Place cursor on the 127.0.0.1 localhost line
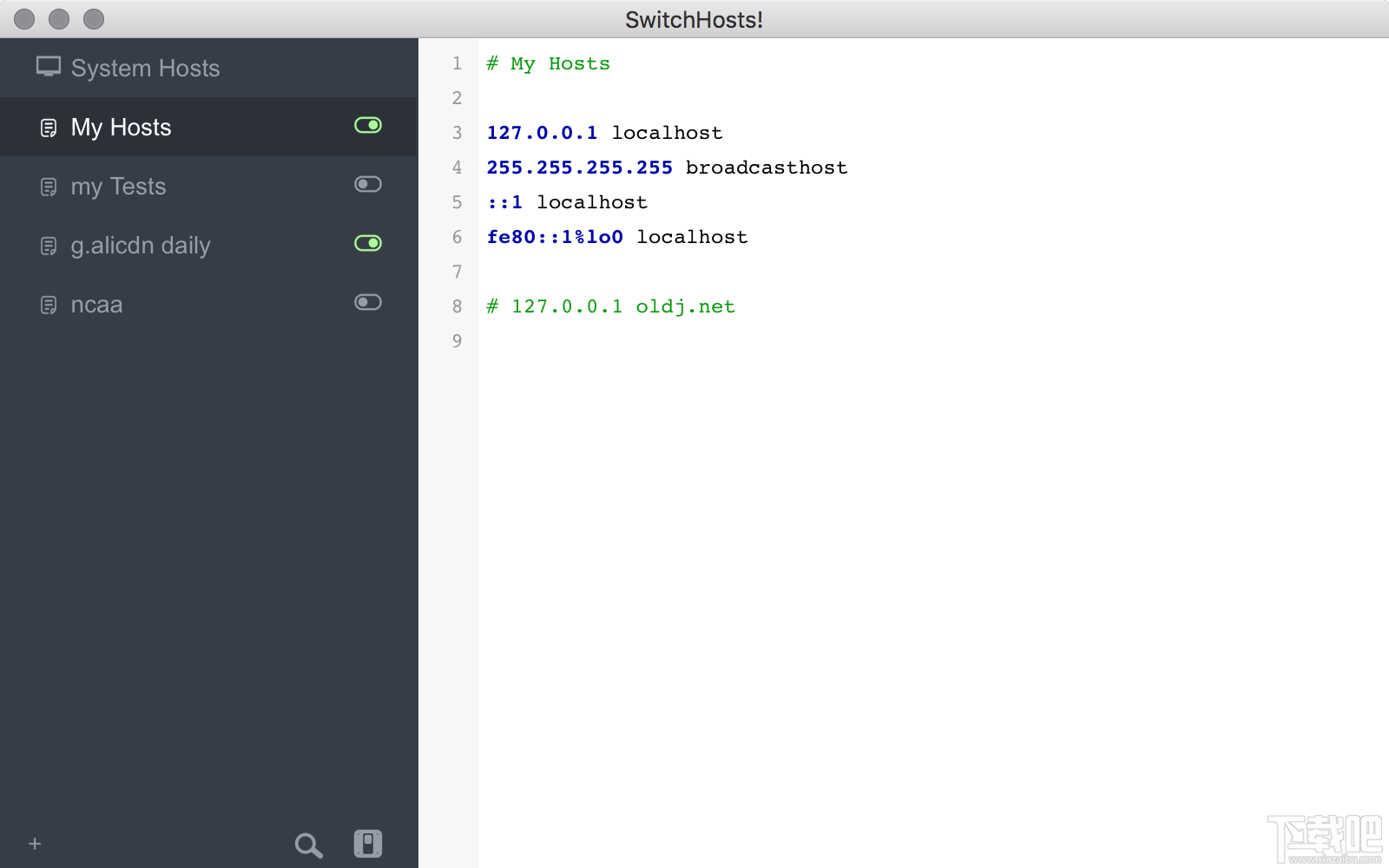 604,132
